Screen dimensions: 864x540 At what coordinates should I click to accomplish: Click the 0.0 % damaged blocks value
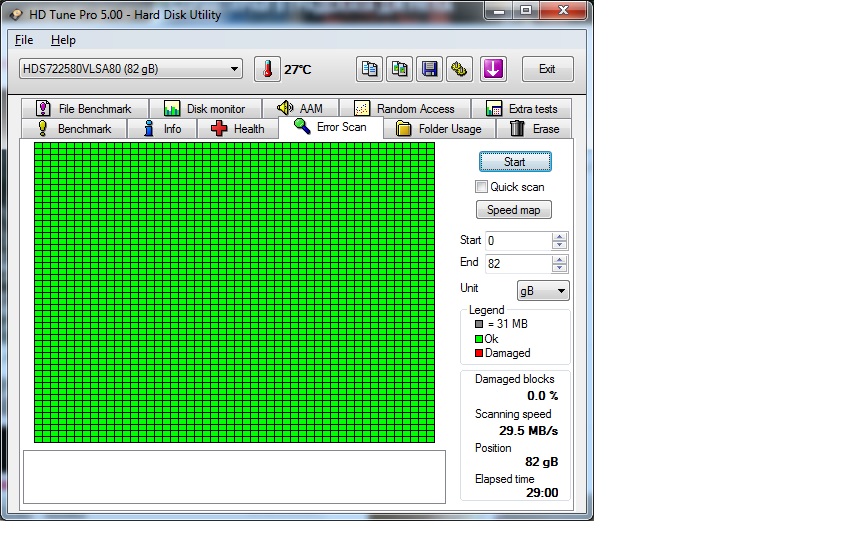click(x=542, y=396)
